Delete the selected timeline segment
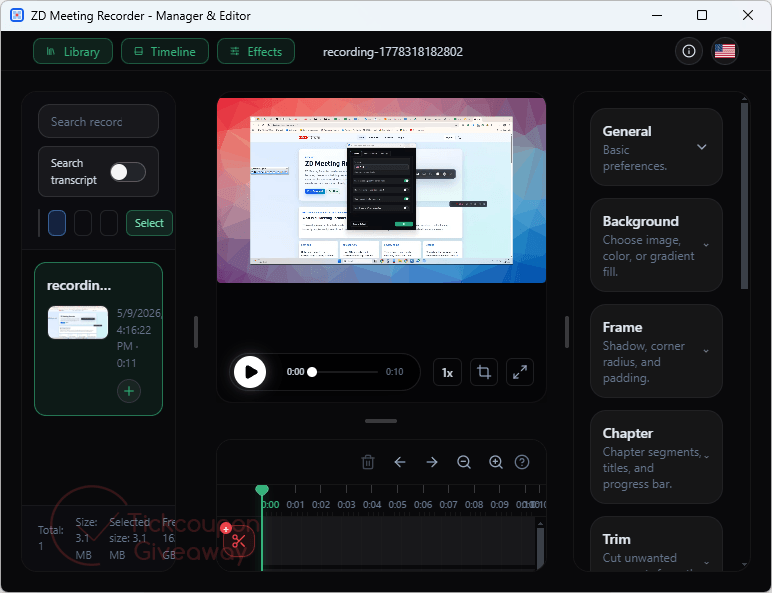 pyautogui.click(x=368, y=462)
